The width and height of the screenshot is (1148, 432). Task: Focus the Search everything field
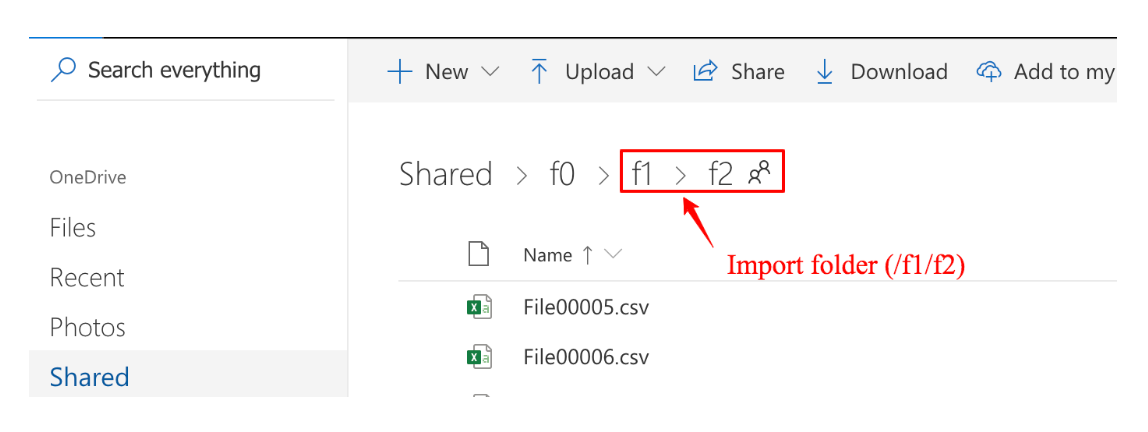(175, 70)
